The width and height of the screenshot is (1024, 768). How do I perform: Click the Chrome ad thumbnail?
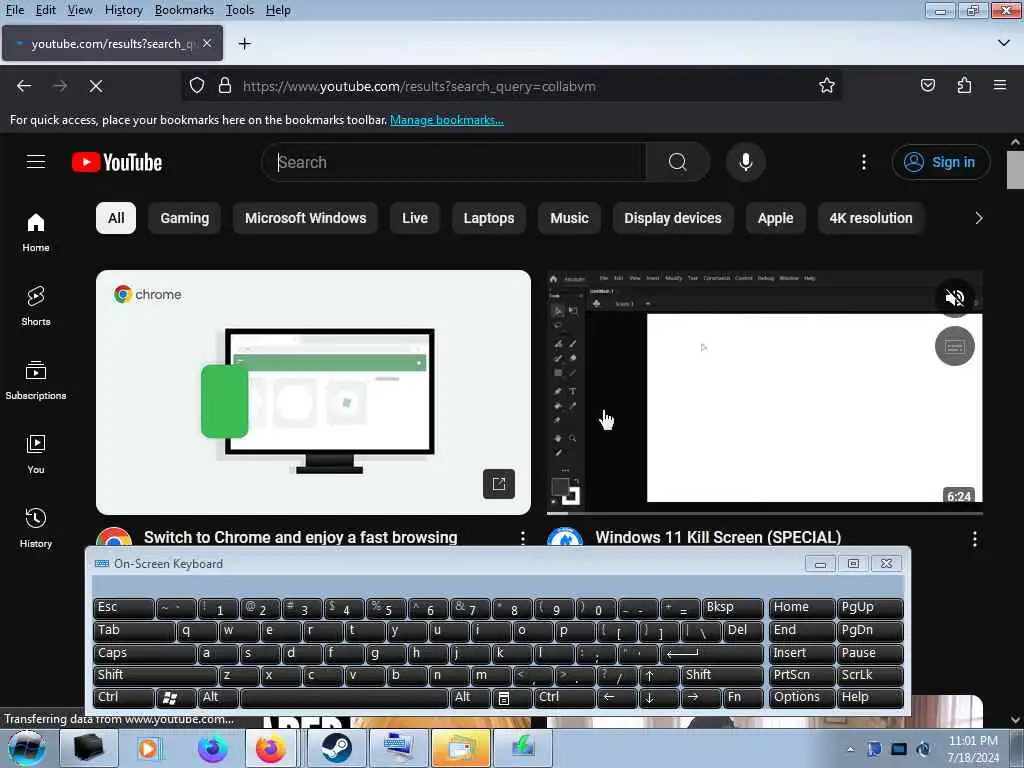coord(313,392)
